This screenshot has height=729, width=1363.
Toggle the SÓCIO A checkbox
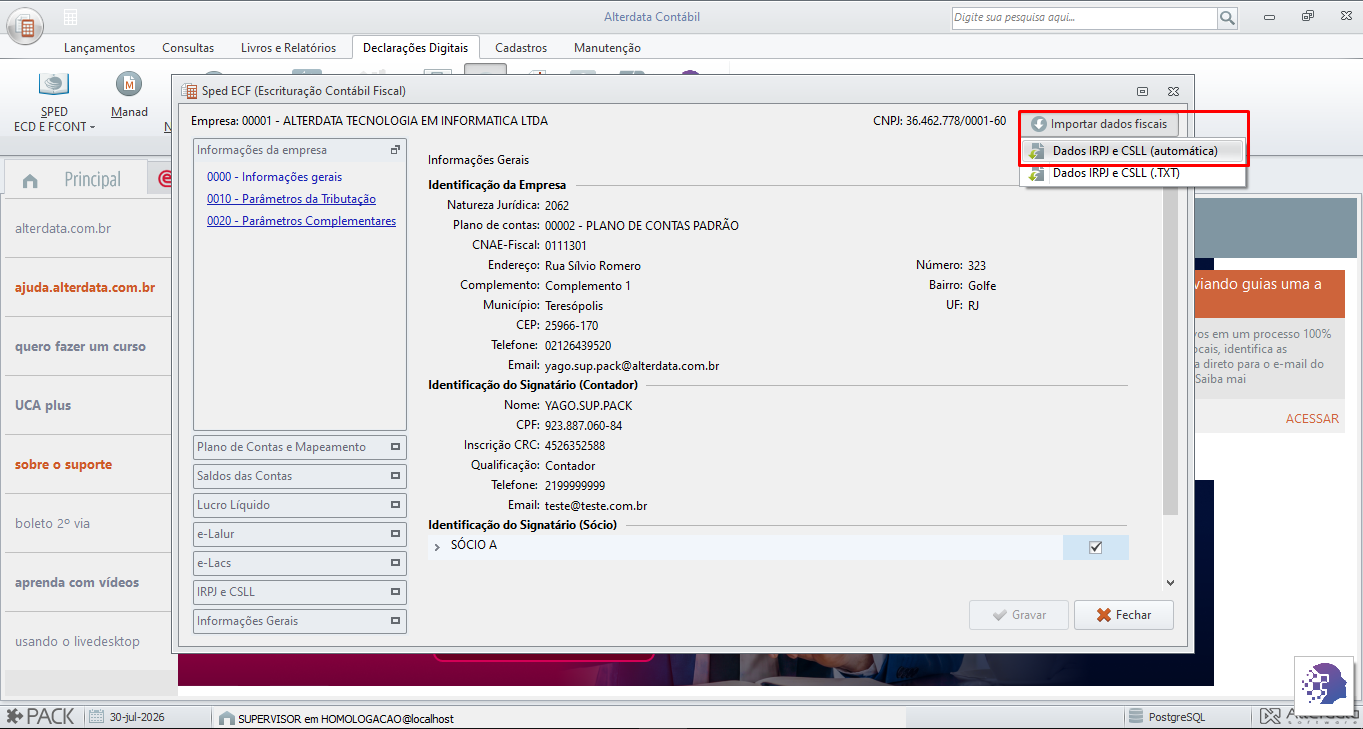[x=1095, y=547]
